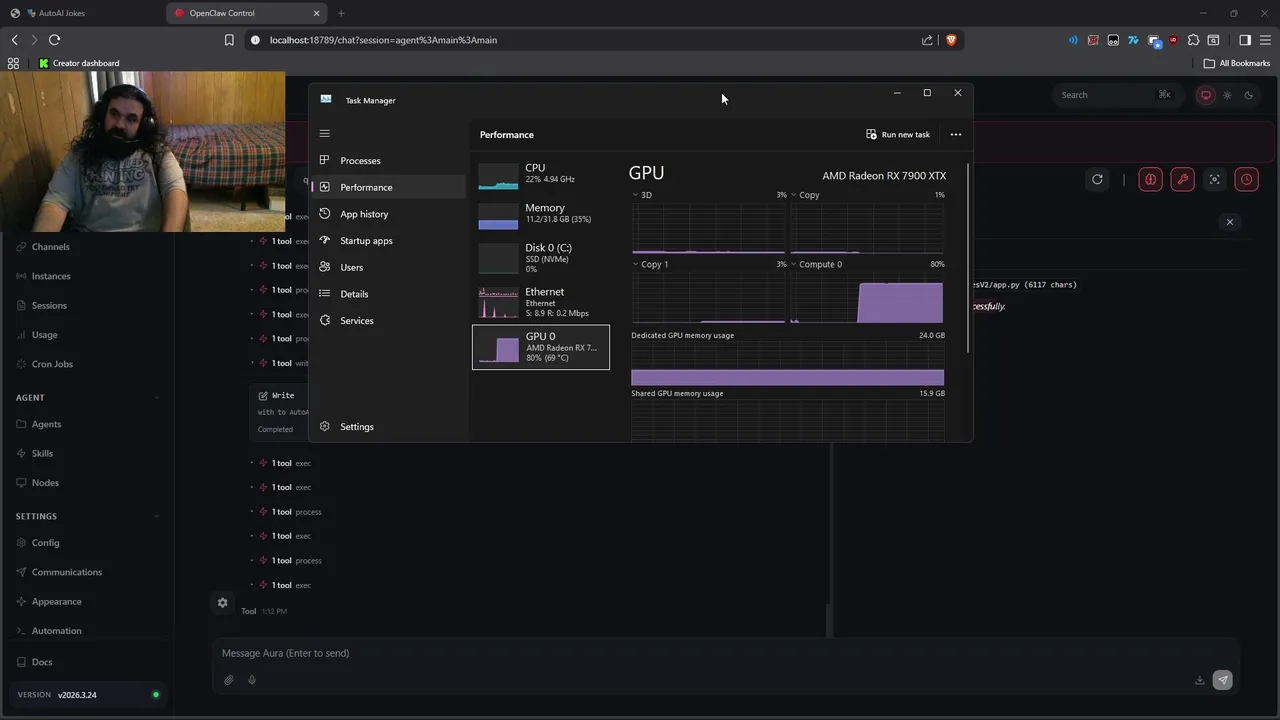Open Users page in Task Manager
Viewport: 1280px width, 720px height.
tap(388, 267)
